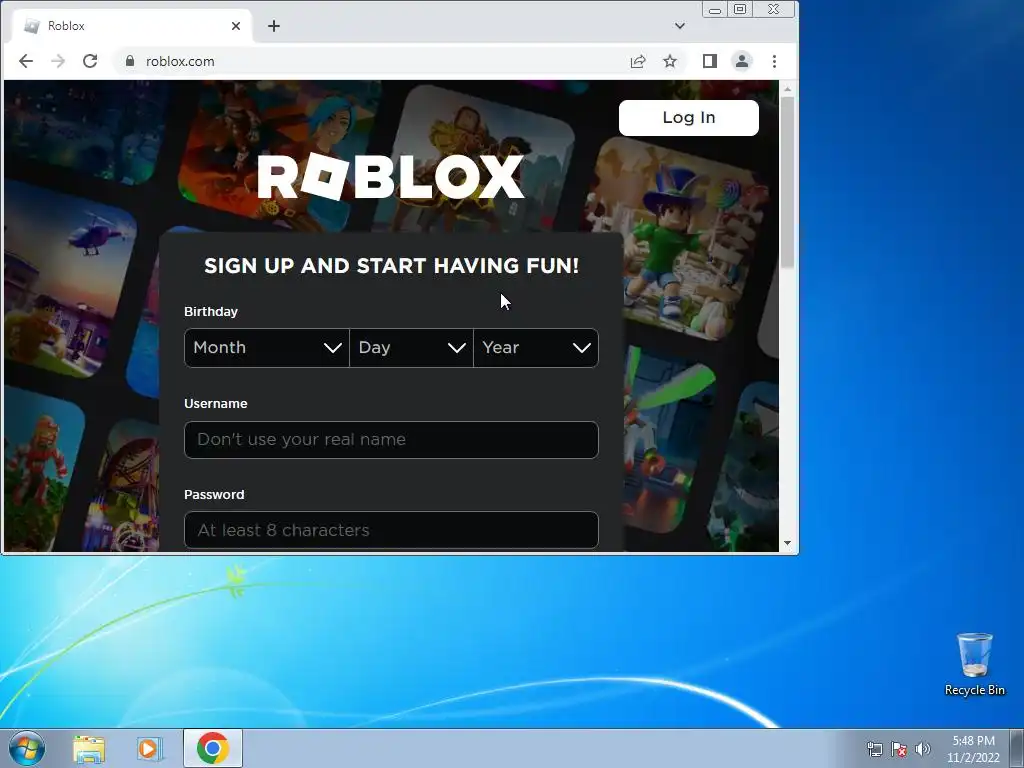
Task: Click the Password label text
Action: [214, 494]
